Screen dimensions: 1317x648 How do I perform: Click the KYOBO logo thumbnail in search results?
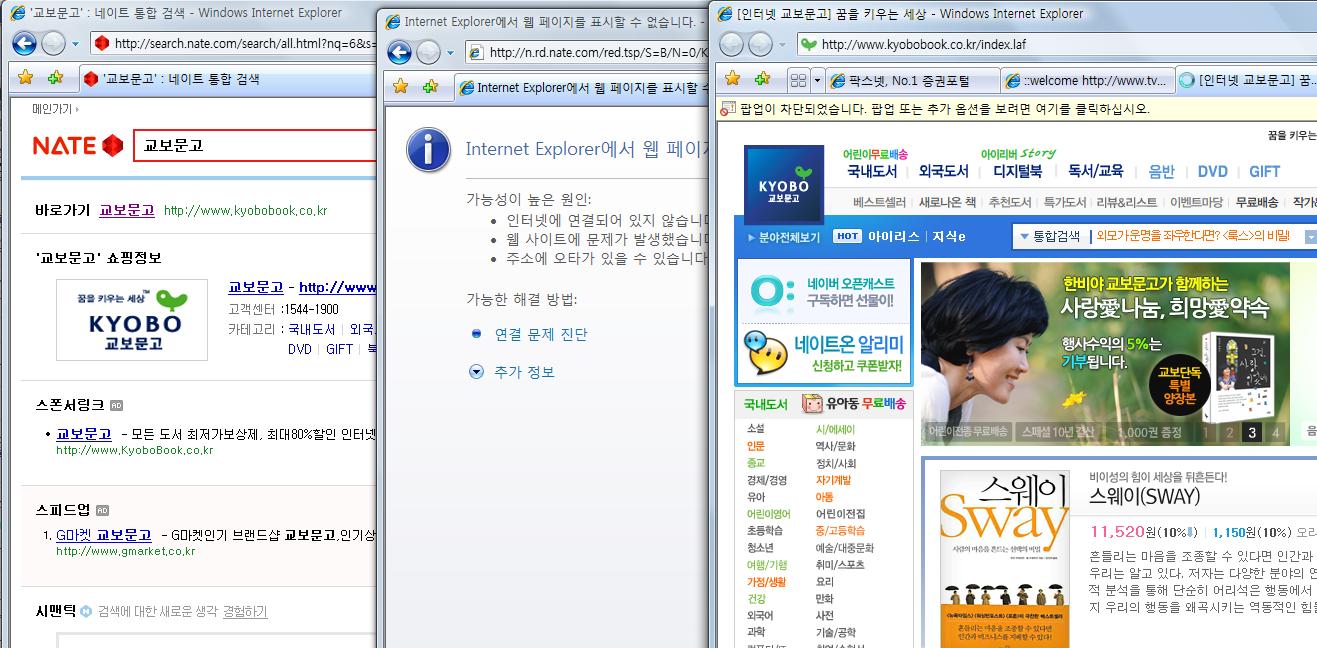pyautogui.click(x=132, y=320)
